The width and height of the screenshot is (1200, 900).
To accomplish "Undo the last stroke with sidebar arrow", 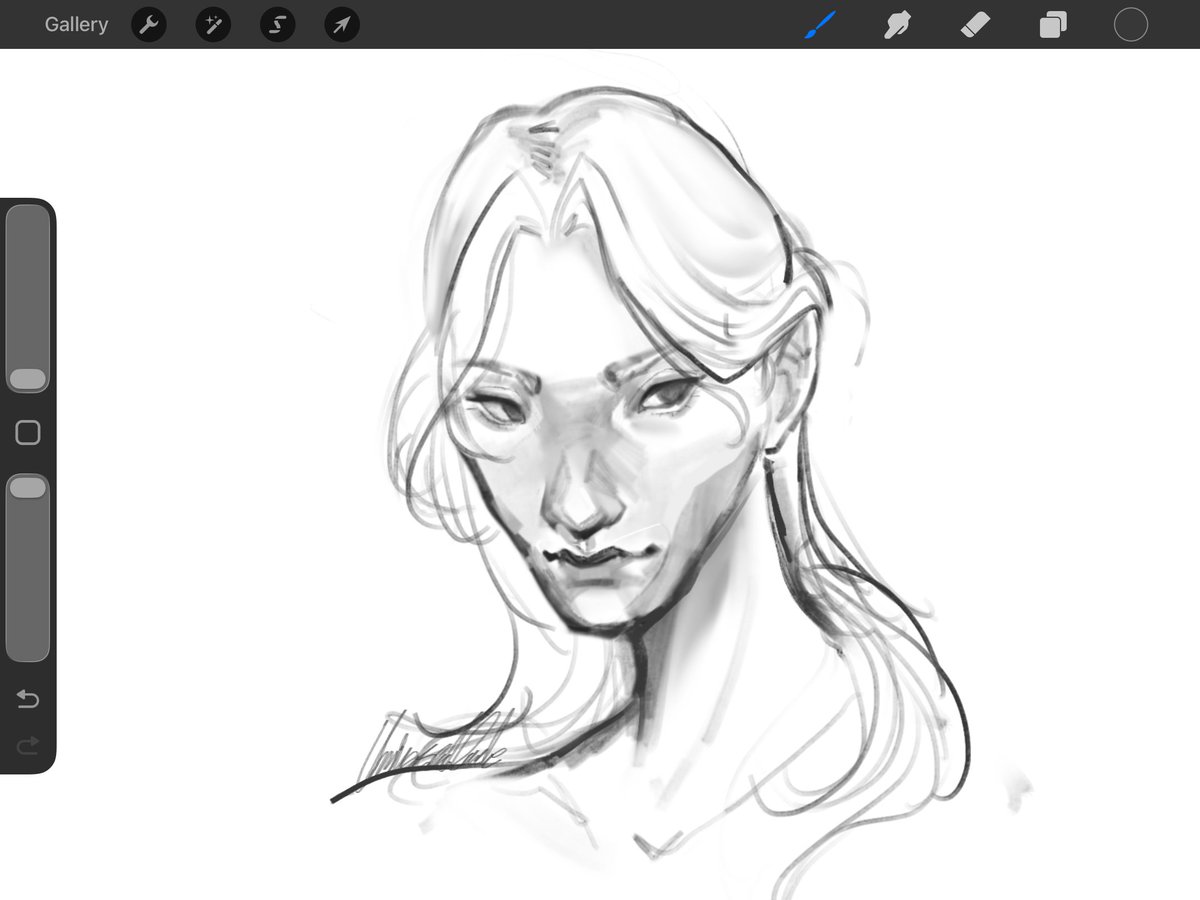I will pyautogui.click(x=28, y=699).
